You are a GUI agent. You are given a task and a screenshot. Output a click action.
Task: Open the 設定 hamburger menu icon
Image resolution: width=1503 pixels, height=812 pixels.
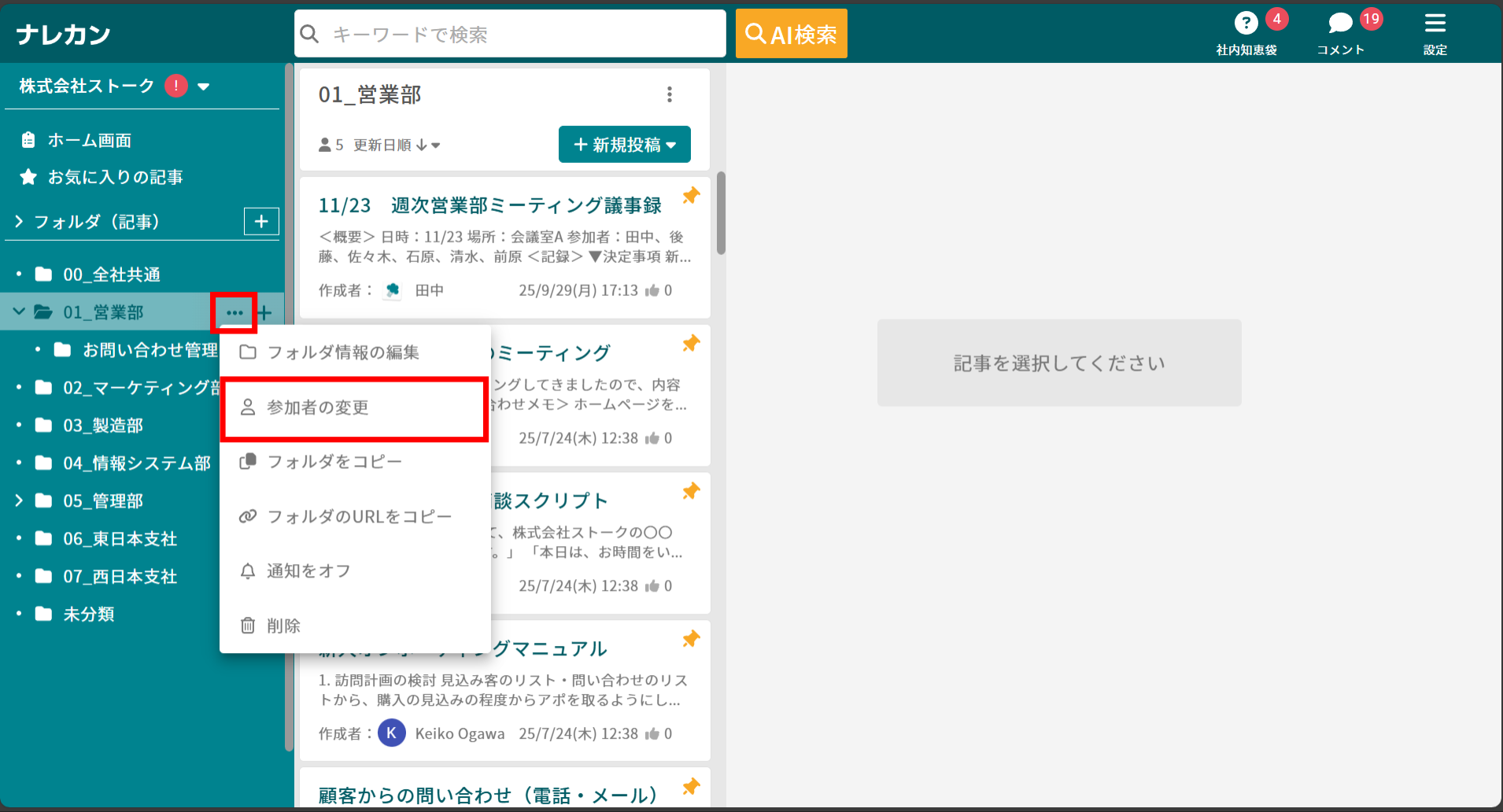1435,22
